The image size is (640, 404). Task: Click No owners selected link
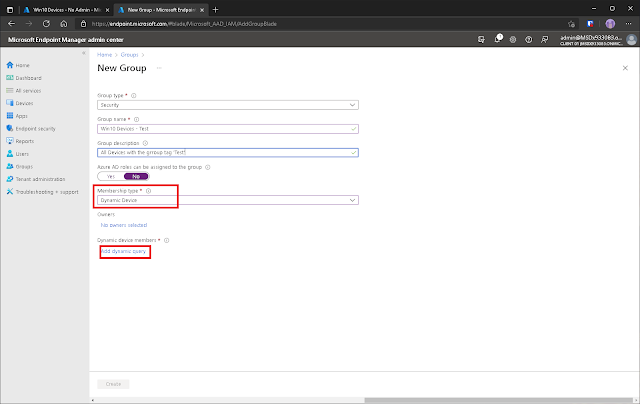124,225
